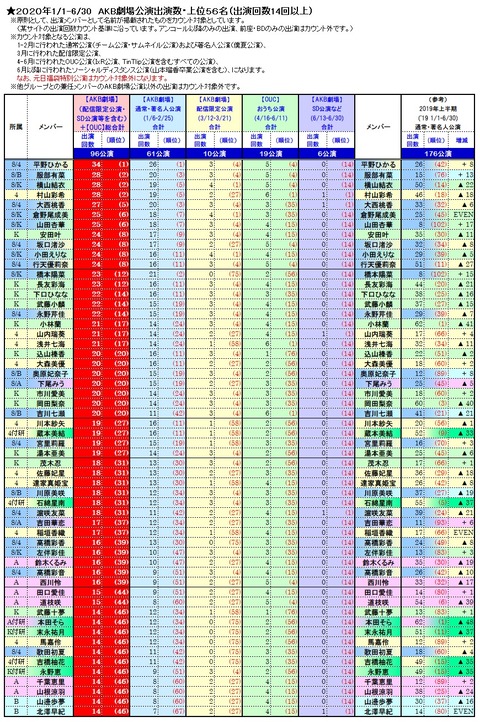Click 永野恵 in the right member column

(378, 672)
